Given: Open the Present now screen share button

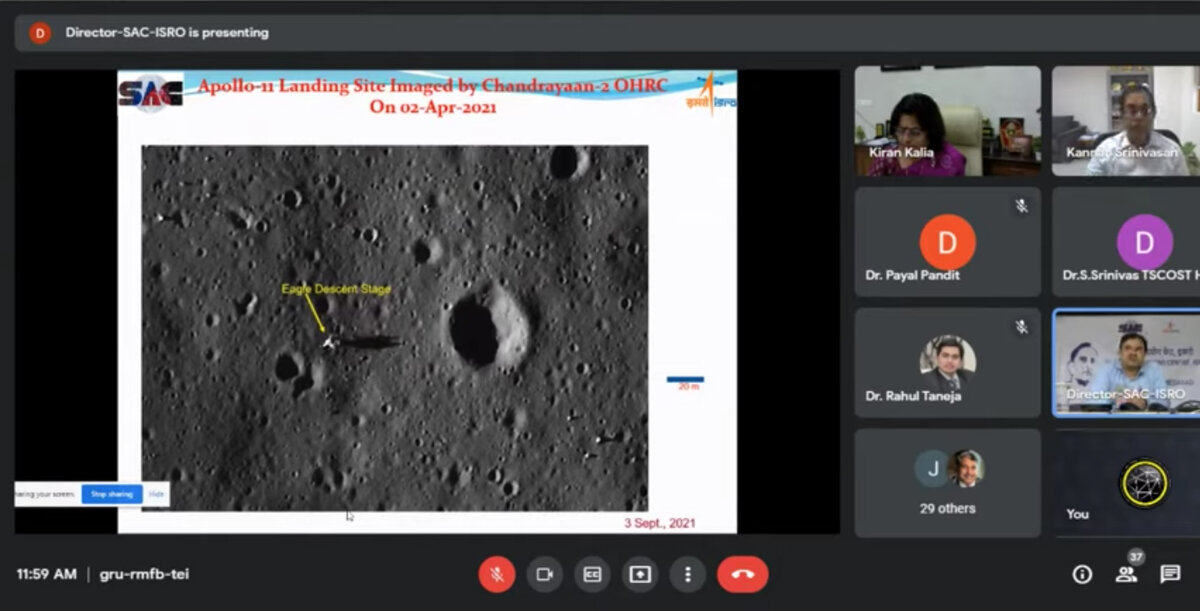Looking at the screenshot, I should pos(640,574).
